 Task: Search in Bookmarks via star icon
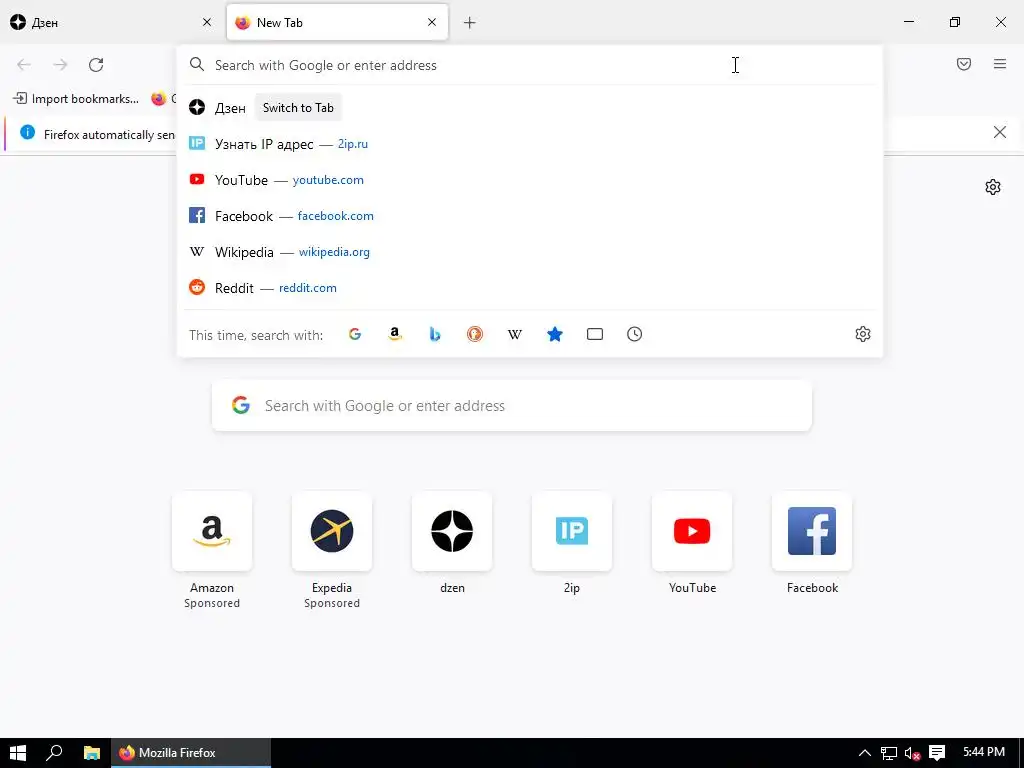coord(555,334)
